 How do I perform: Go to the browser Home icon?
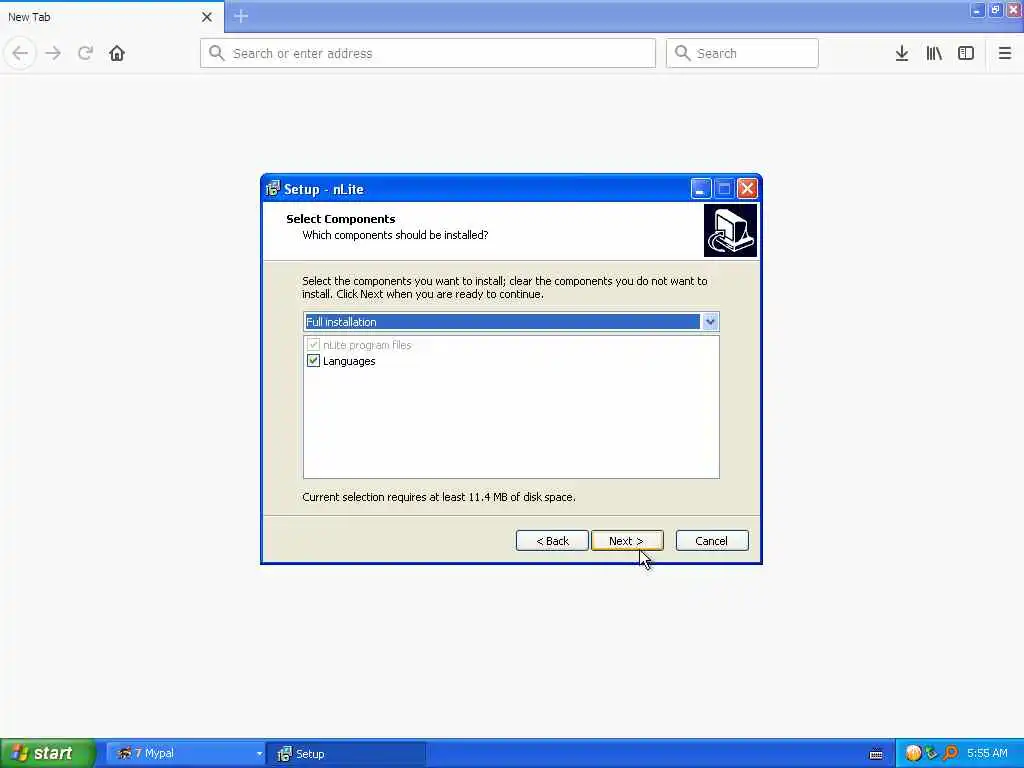click(x=117, y=53)
